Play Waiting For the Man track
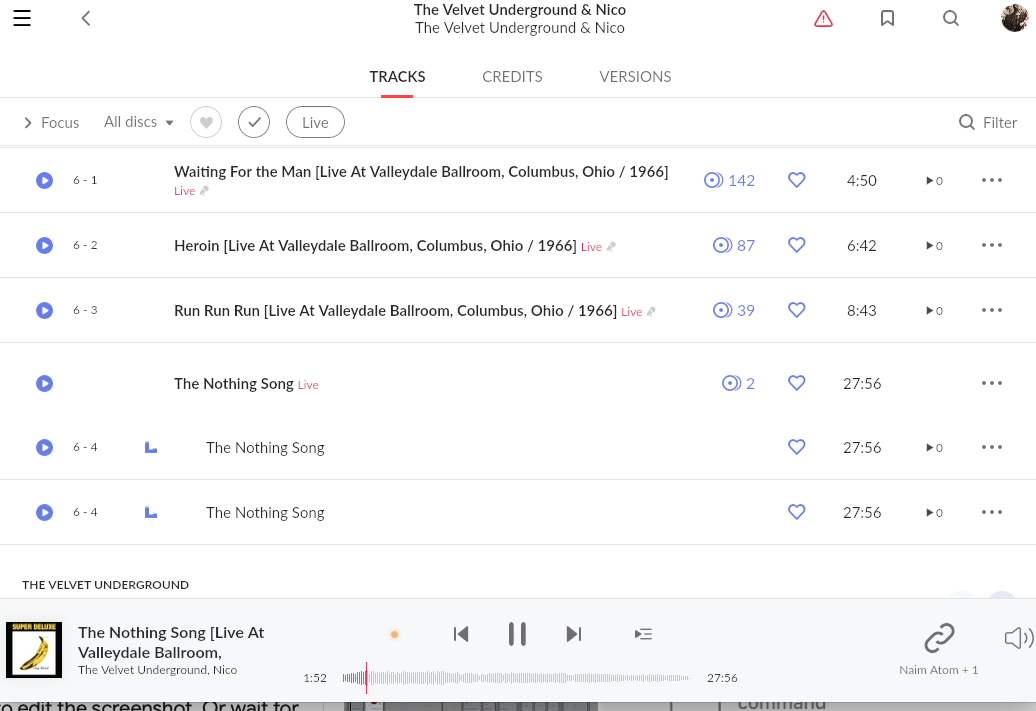 (44, 180)
